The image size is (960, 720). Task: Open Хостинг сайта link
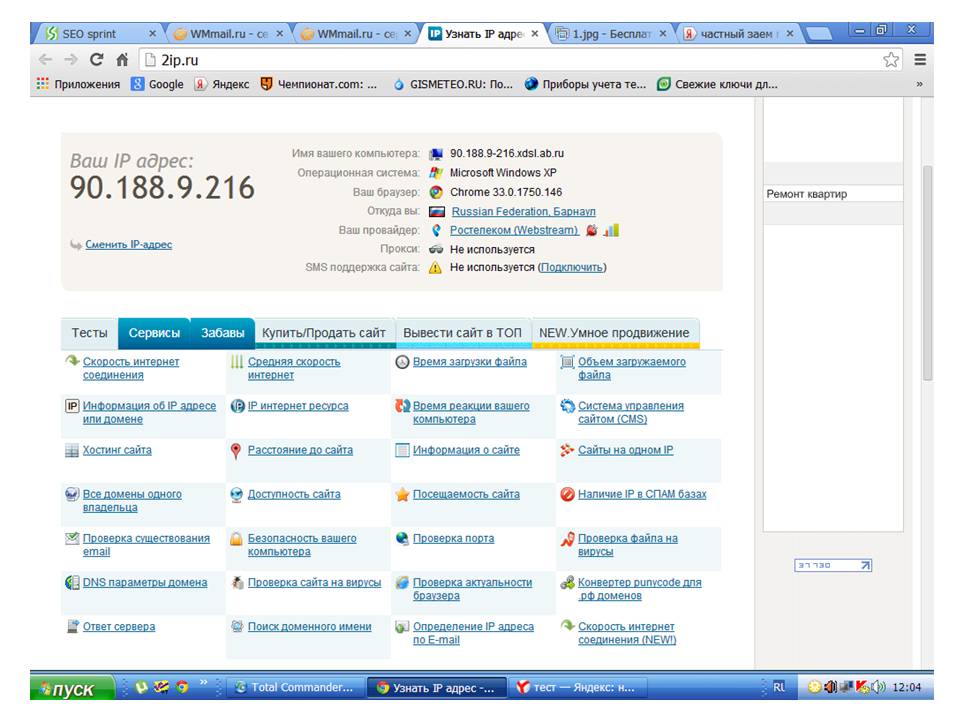tap(117, 450)
